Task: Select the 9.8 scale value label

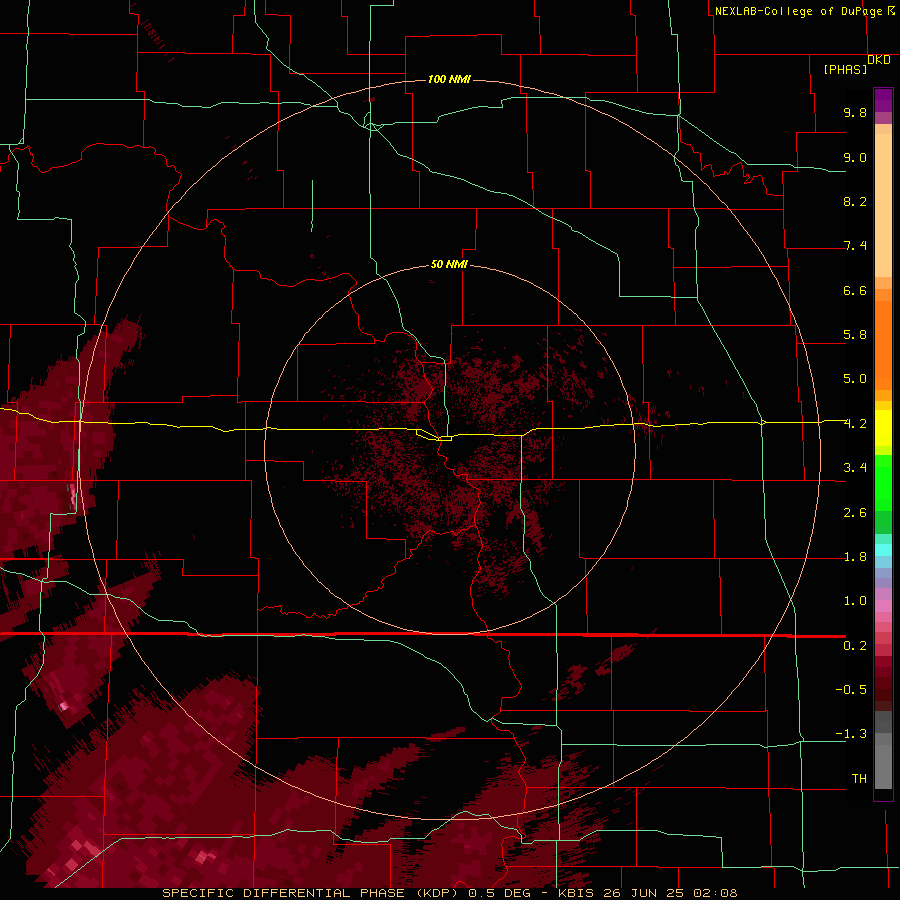Action: (855, 112)
